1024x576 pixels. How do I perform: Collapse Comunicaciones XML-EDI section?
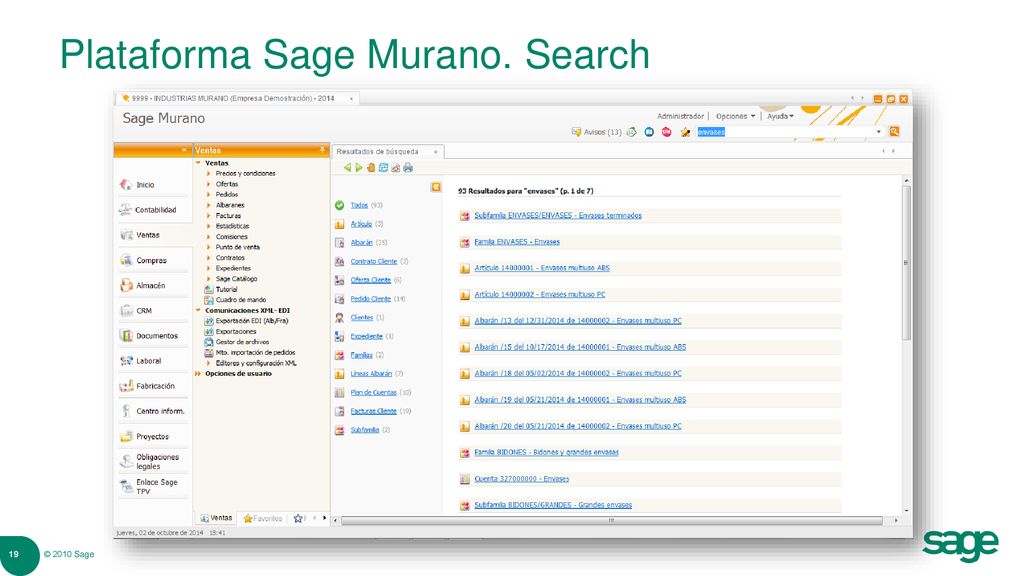198,310
